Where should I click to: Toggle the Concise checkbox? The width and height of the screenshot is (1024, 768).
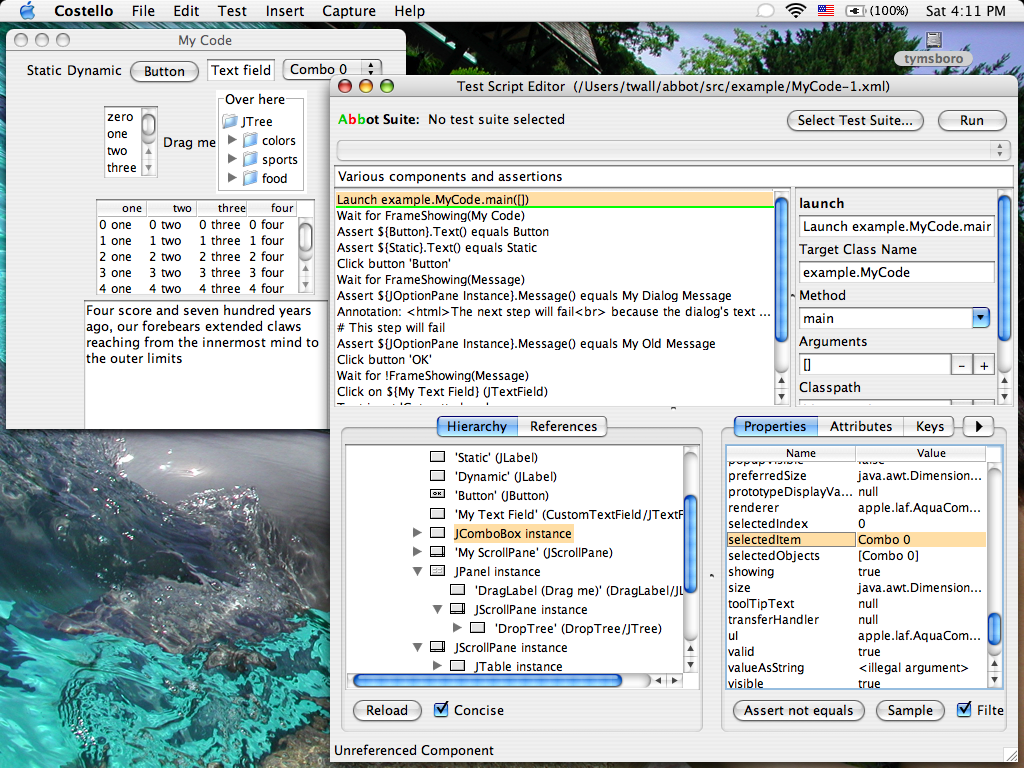point(441,710)
